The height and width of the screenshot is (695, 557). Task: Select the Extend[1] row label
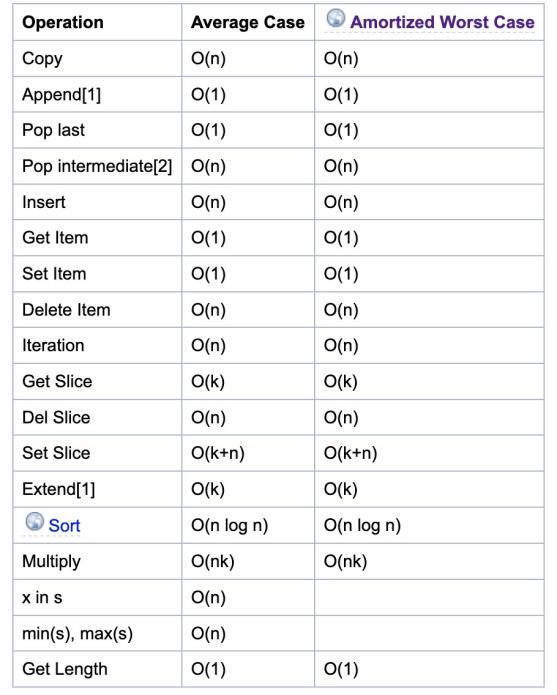(58, 489)
